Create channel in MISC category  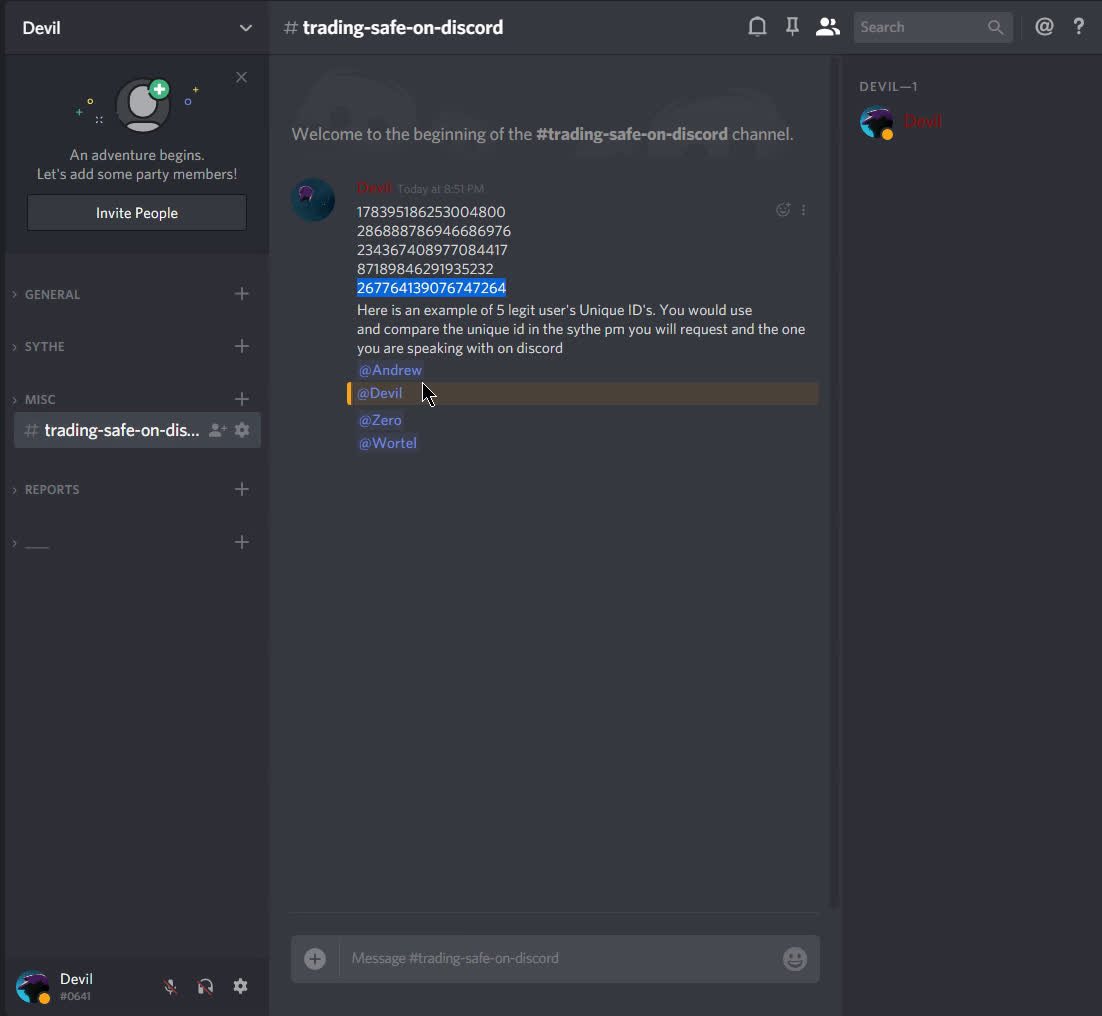click(x=242, y=399)
